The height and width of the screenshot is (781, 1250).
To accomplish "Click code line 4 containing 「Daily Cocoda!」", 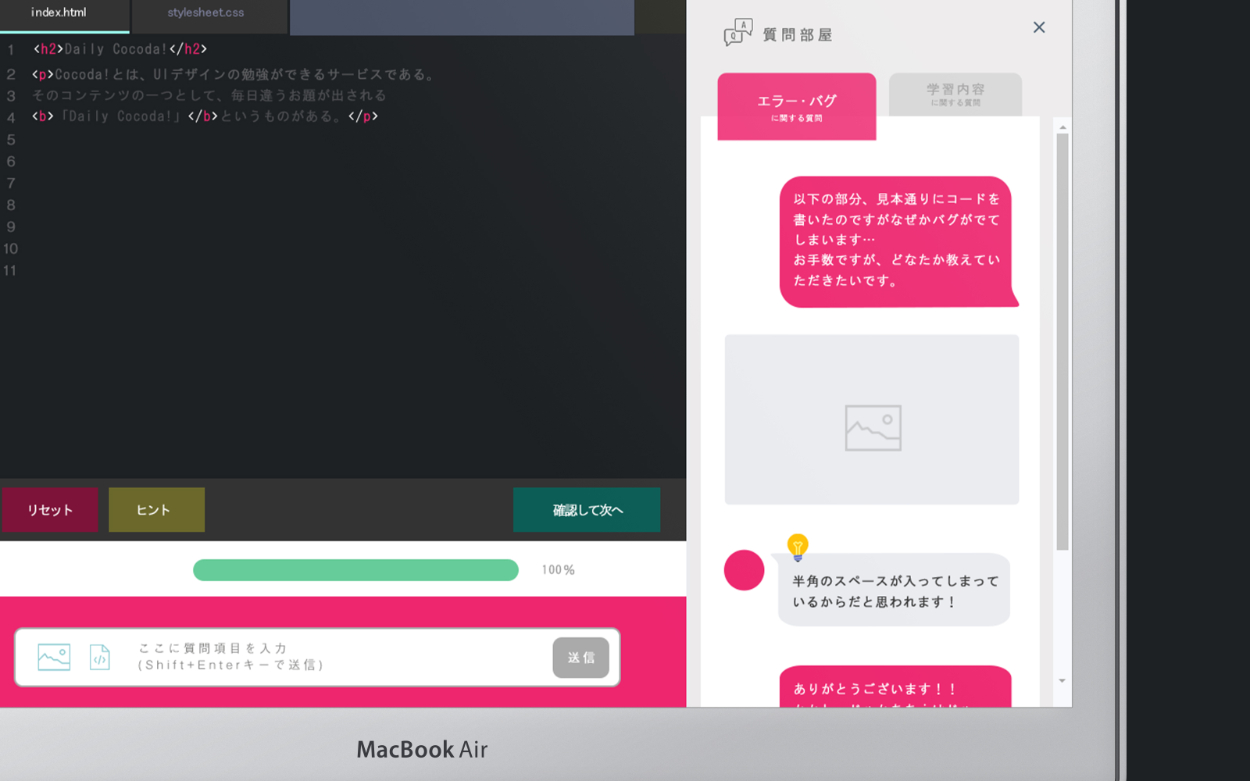I will (x=205, y=117).
